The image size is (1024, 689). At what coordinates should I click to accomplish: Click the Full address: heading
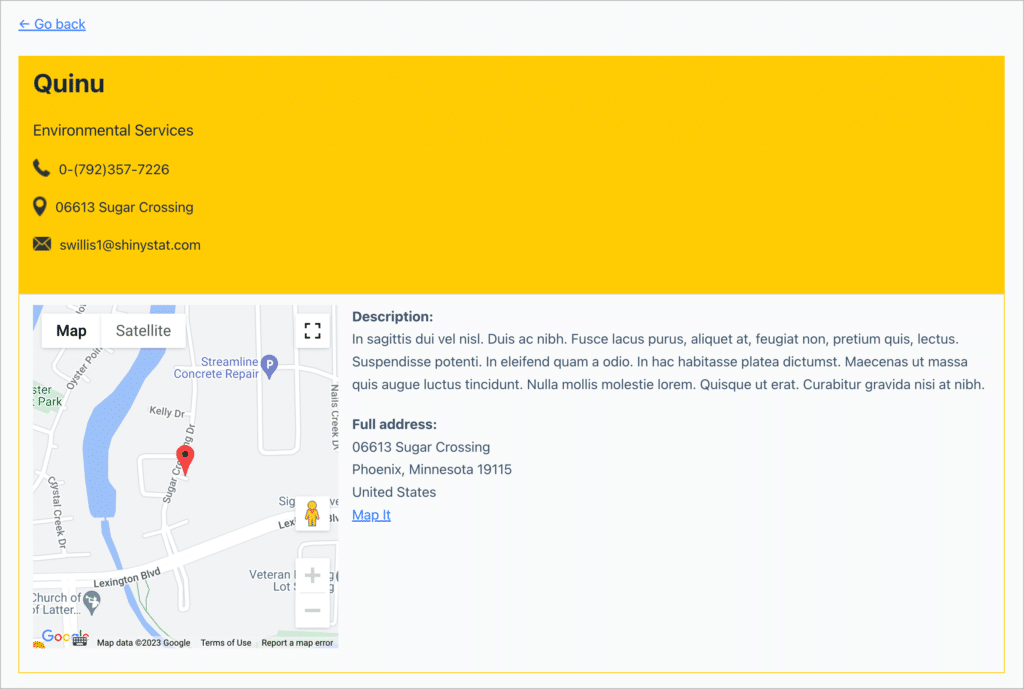[394, 425]
